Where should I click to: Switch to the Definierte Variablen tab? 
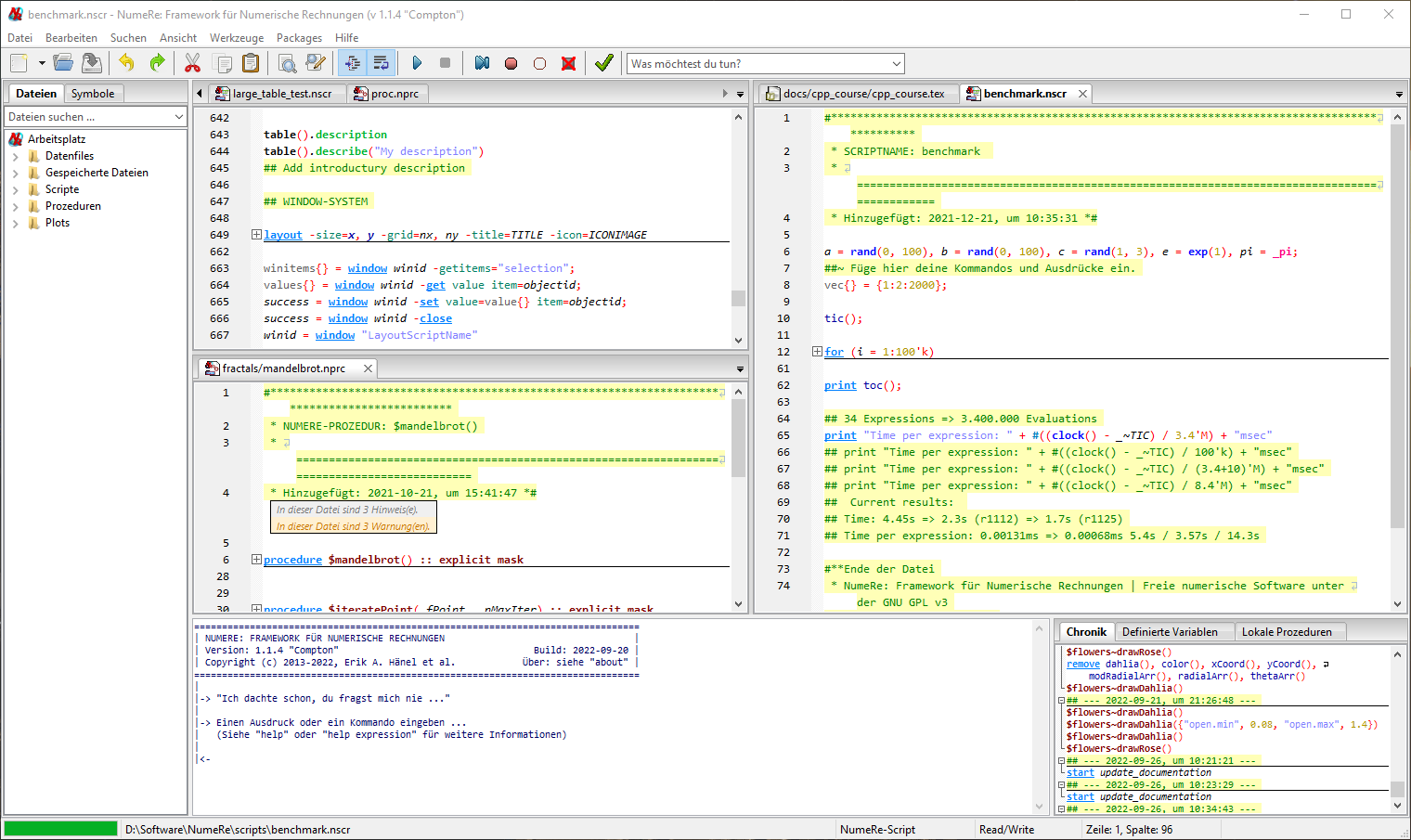click(1170, 632)
